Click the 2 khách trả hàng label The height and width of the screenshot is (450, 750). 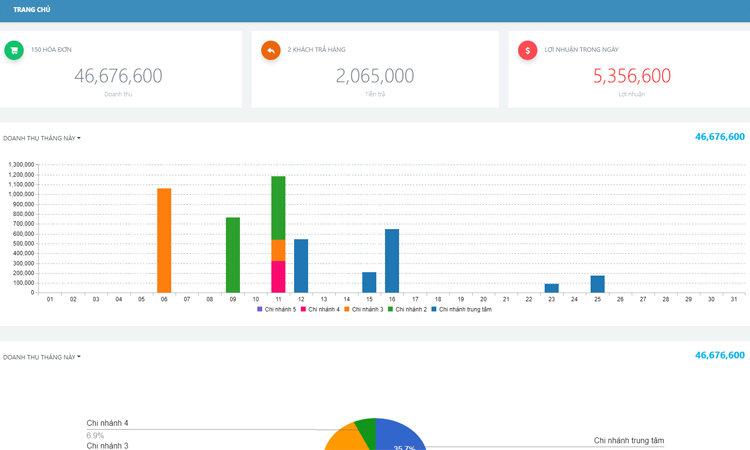coord(316,50)
